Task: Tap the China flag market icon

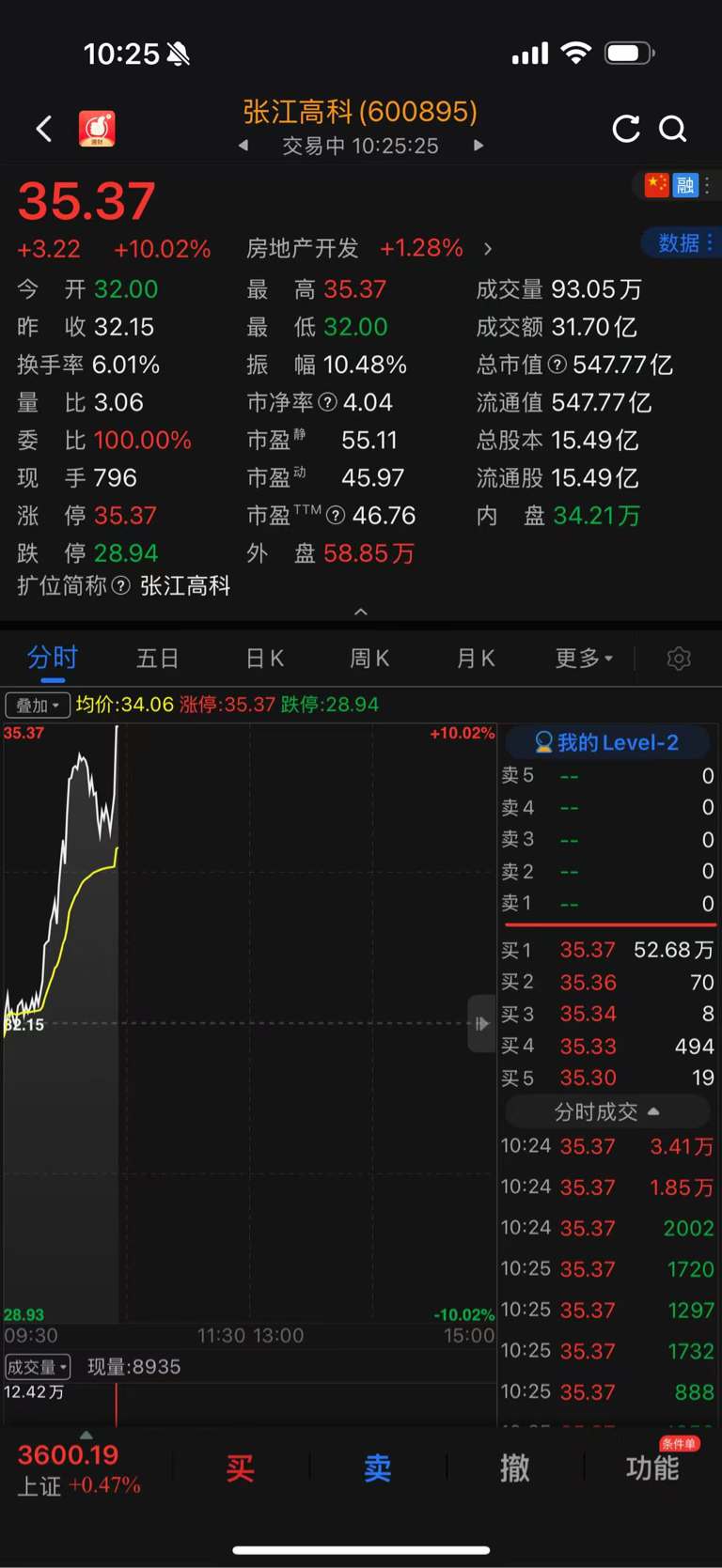Action: point(656,185)
